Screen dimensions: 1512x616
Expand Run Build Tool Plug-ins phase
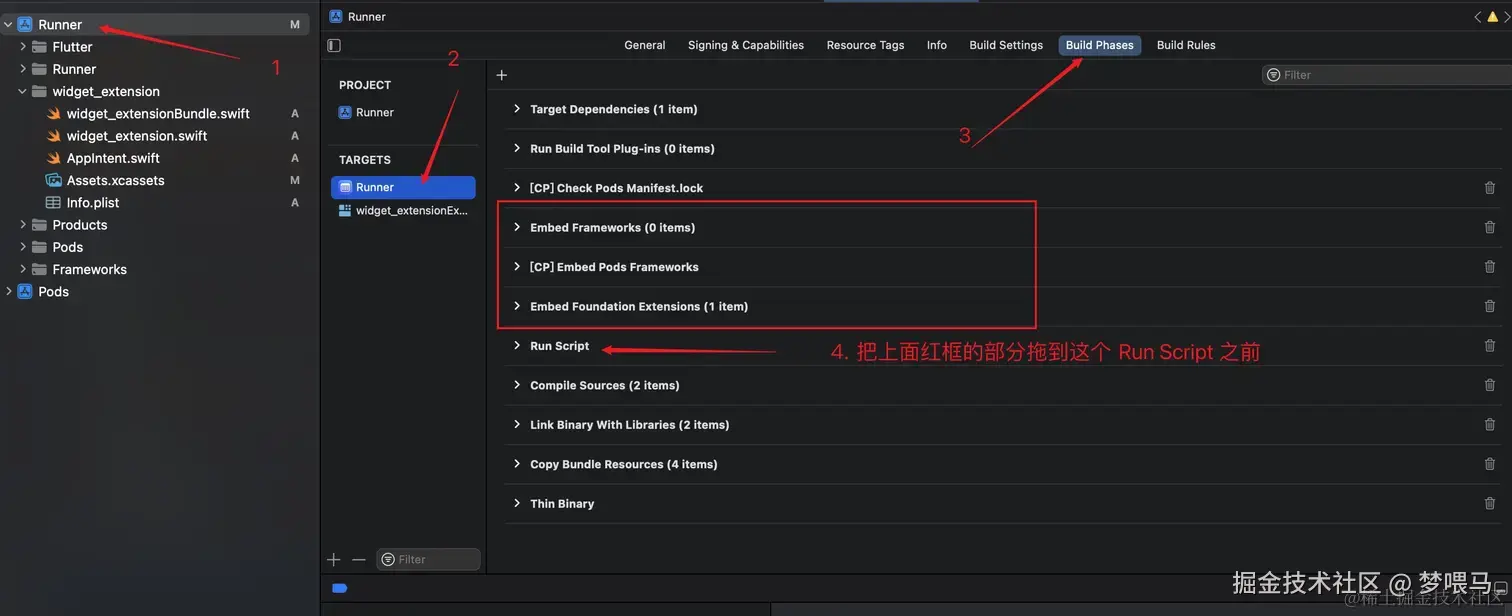[x=517, y=148]
